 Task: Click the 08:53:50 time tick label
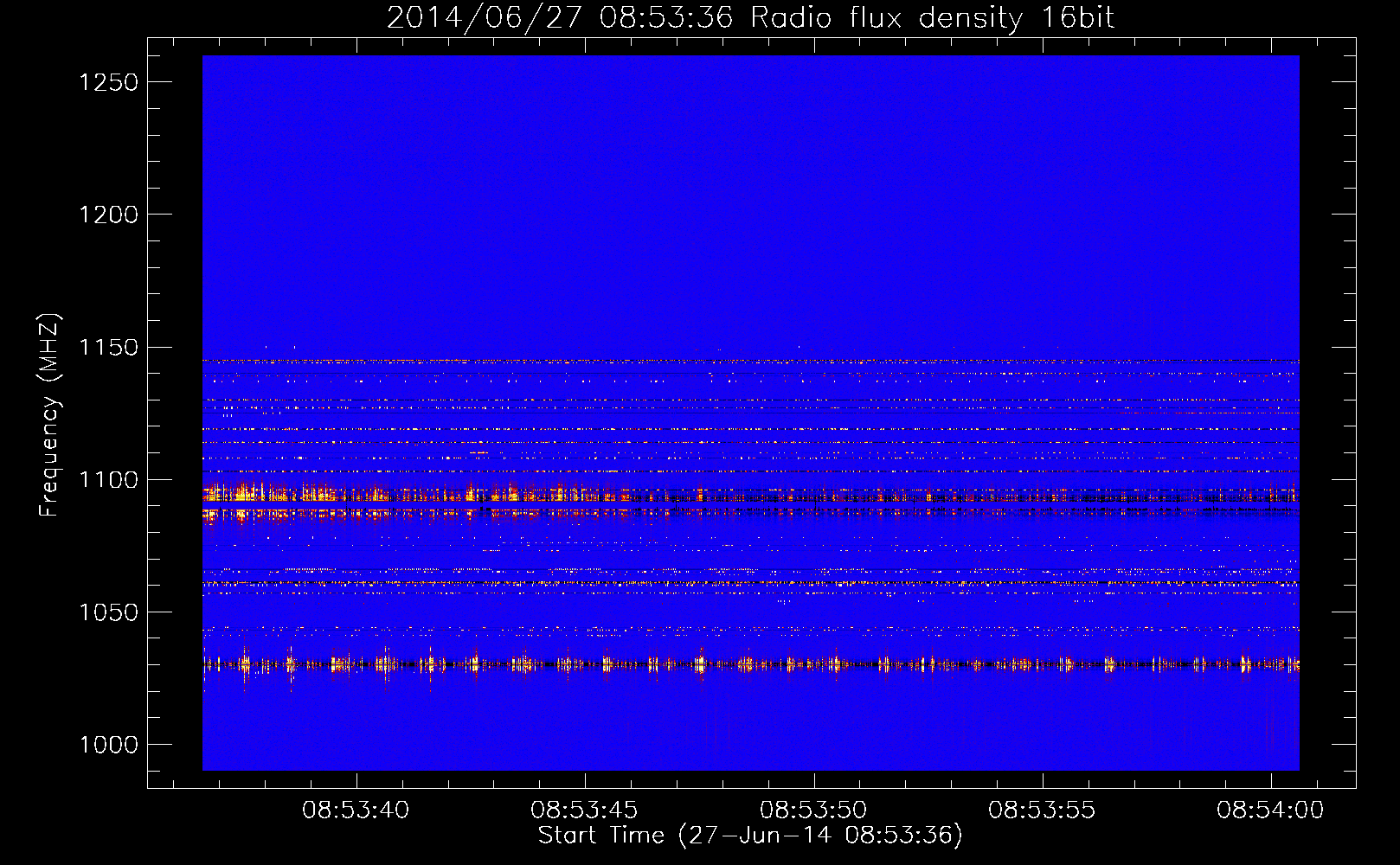tap(813, 811)
